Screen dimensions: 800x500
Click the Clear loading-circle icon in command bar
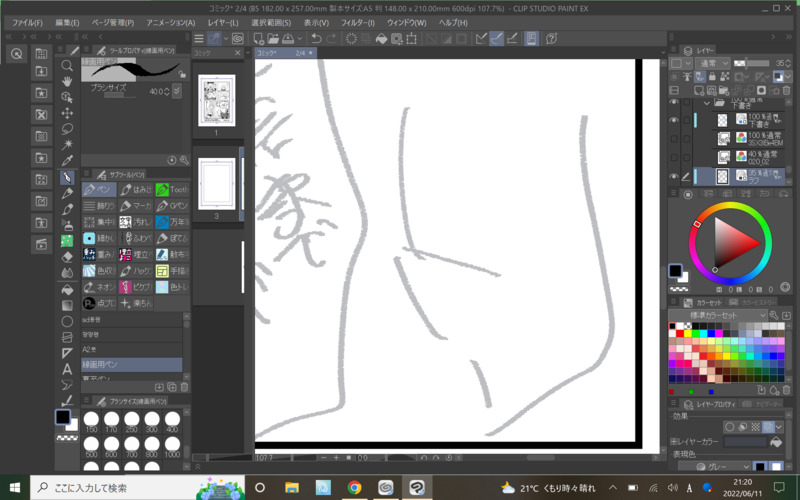pyautogui.click(x=352, y=39)
